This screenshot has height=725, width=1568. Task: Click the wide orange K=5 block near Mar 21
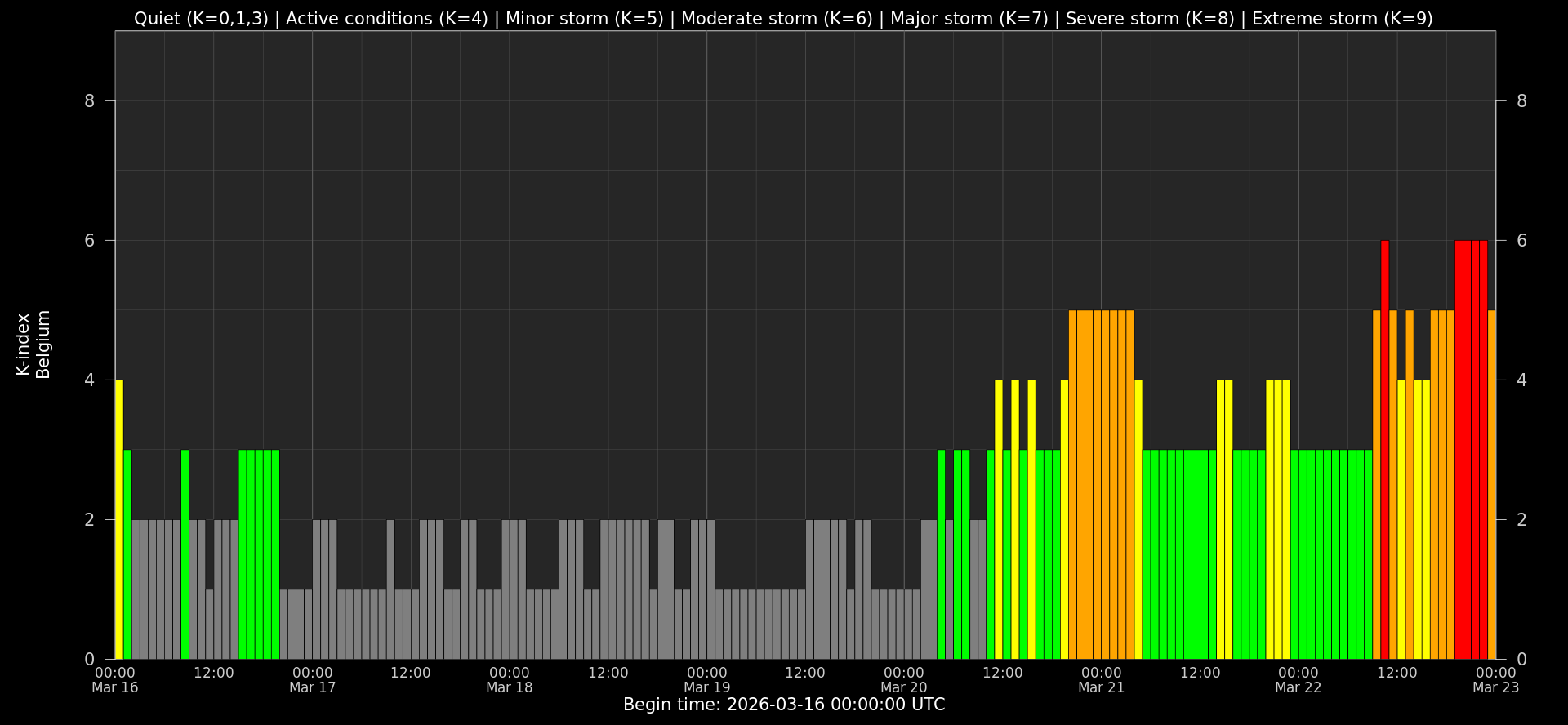(x=1101, y=484)
